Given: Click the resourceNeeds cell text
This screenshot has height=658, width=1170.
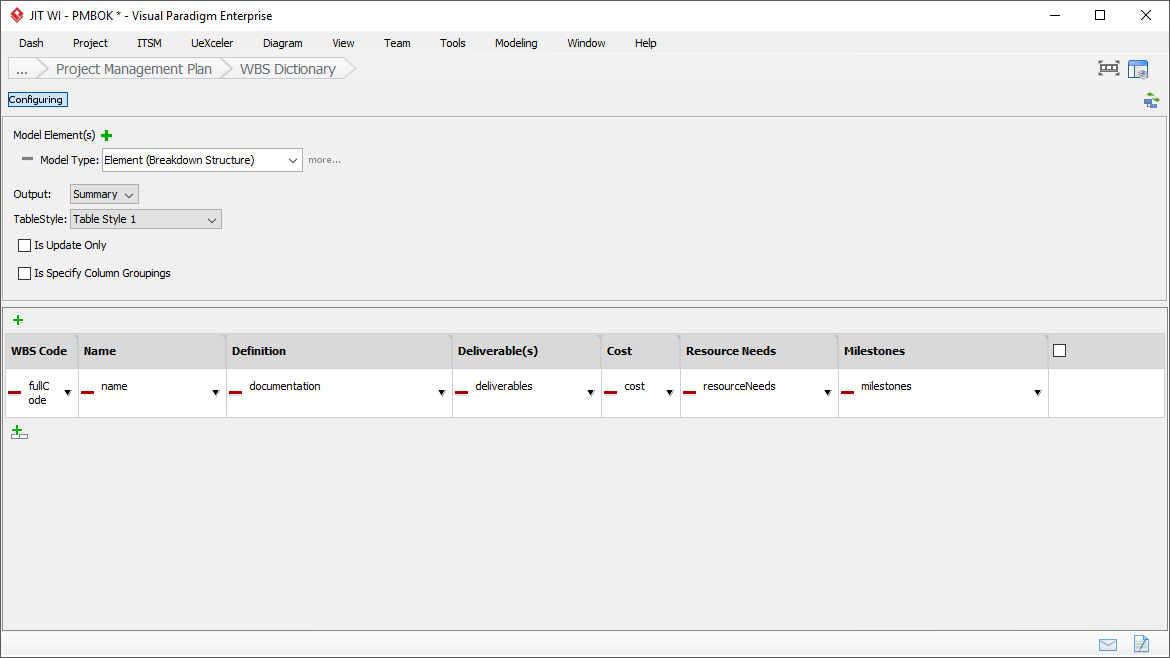Looking at the screenshot, I should pos(739,386).
